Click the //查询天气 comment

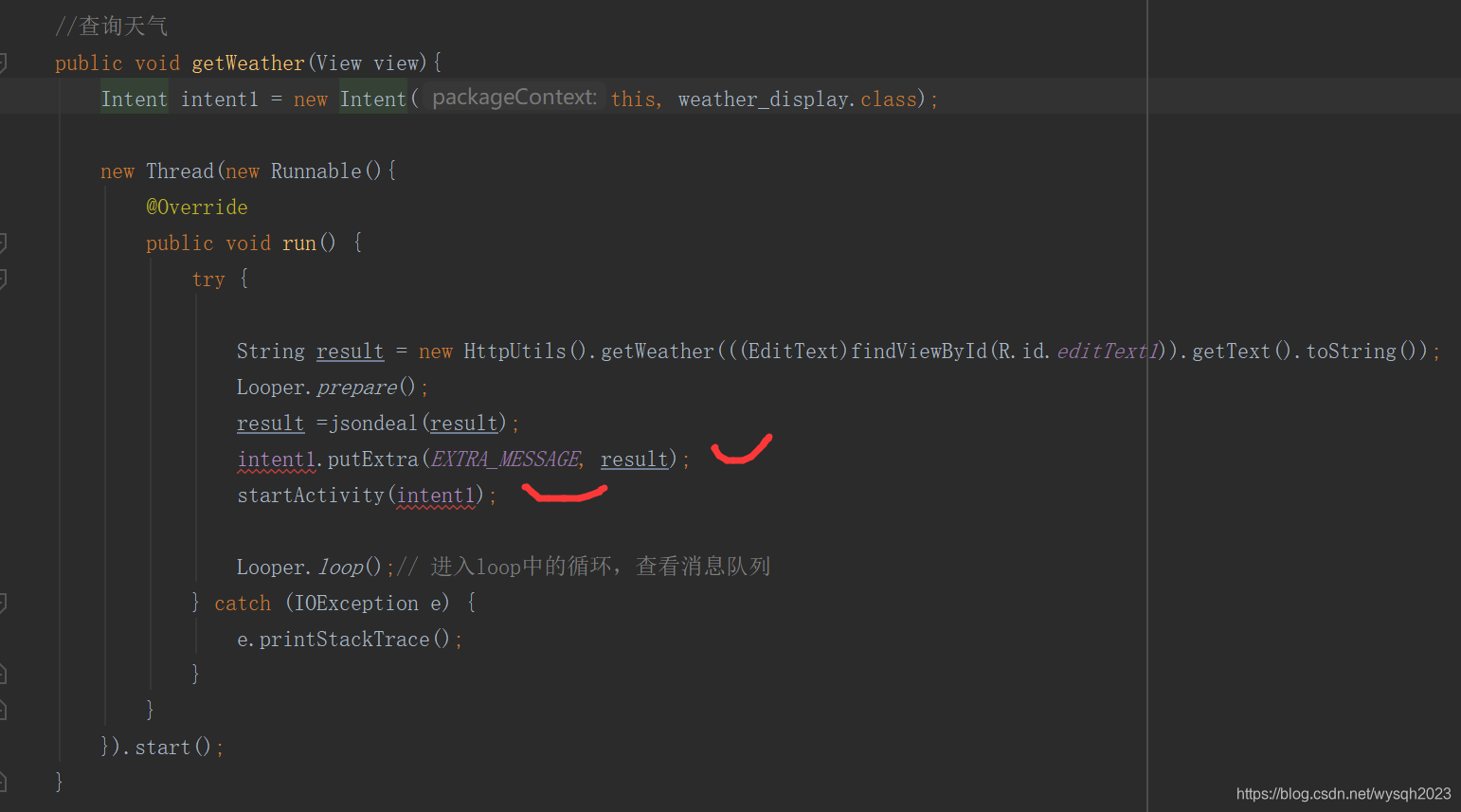pyautogui.click(x=112, y=27)
